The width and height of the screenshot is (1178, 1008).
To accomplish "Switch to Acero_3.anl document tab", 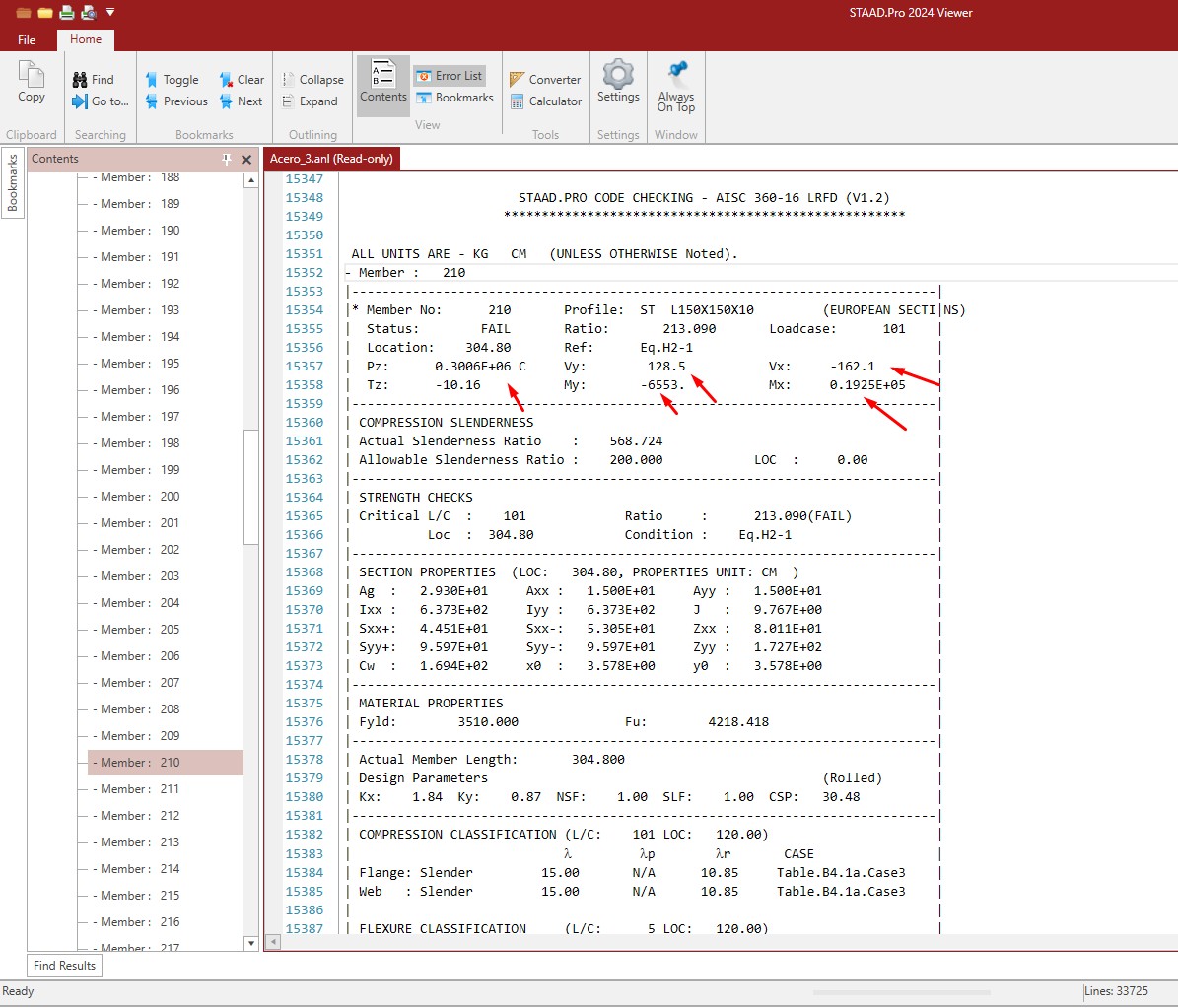I will point(331,159).
